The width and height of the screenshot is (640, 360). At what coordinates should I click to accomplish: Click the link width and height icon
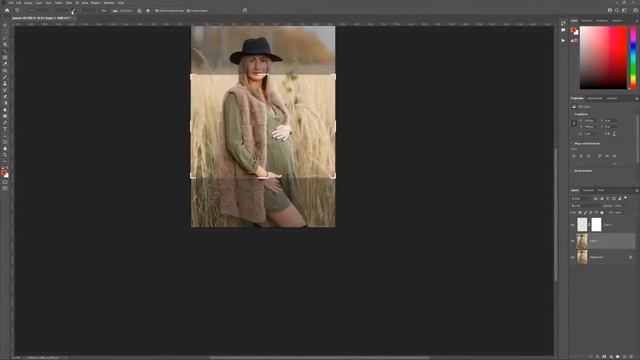574,123
